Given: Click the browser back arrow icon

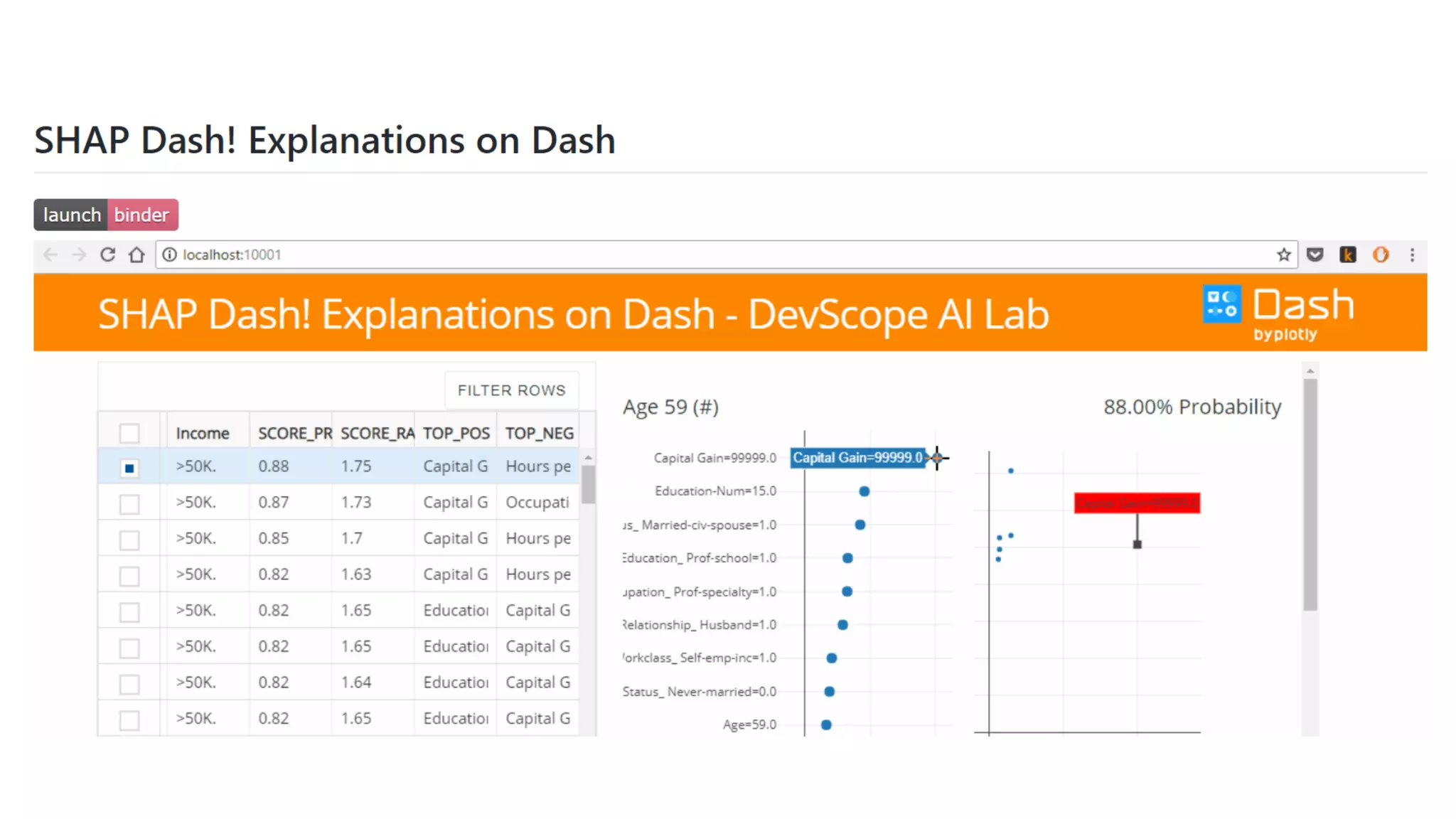Looking at the screenshot, I should [x=50, y=255].
